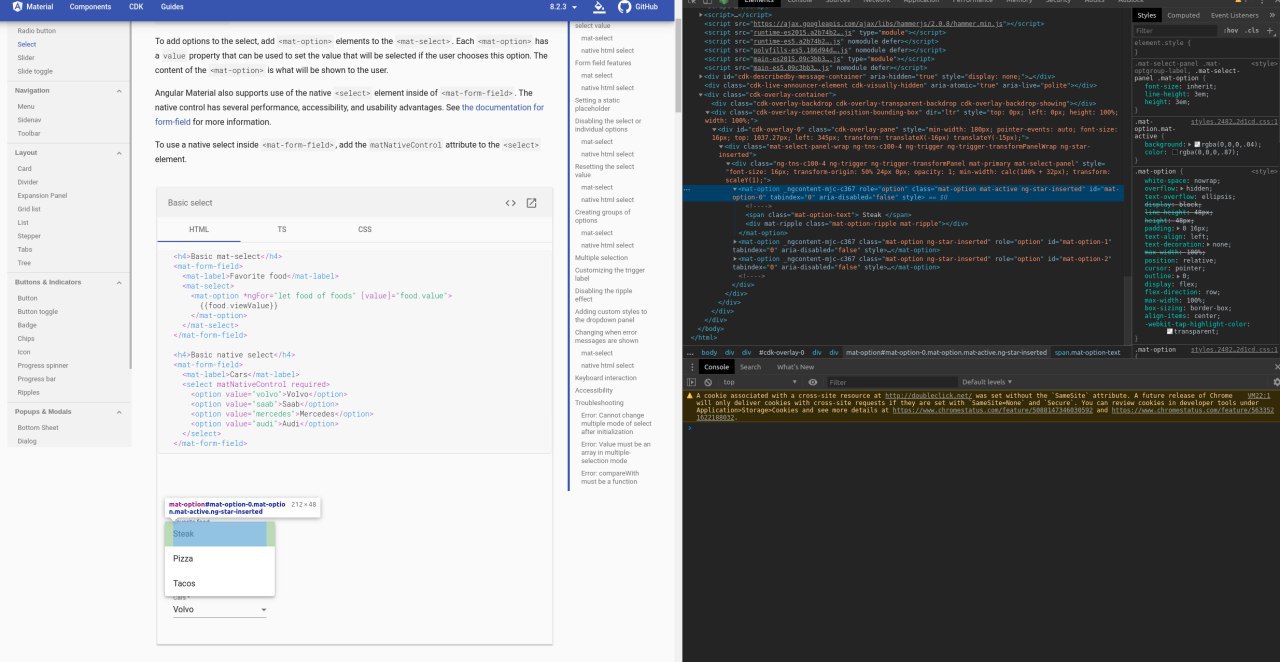Screen dimensions: 1280x662
Task: Open Slide toggle in the sidebar
Action: click(35, 71)
